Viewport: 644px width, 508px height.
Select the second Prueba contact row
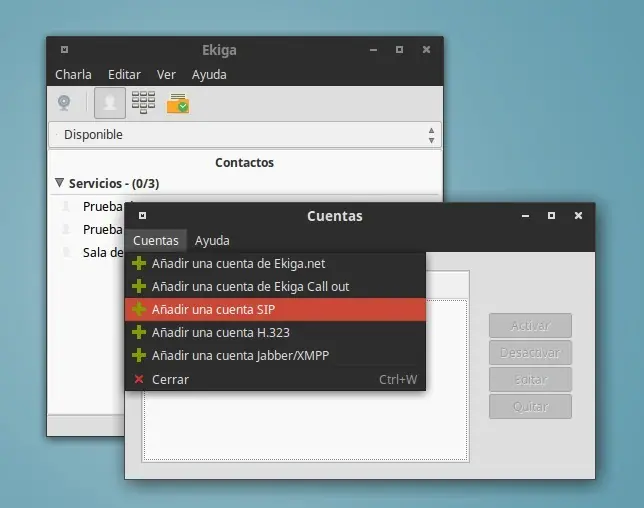click(x=86, y=230)
